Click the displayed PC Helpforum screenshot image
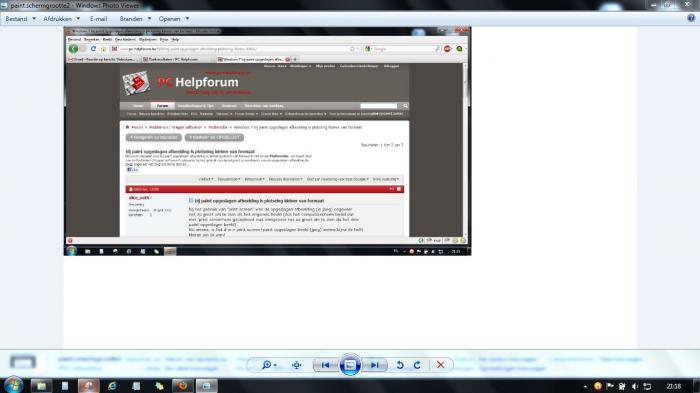 click(267, 141)
